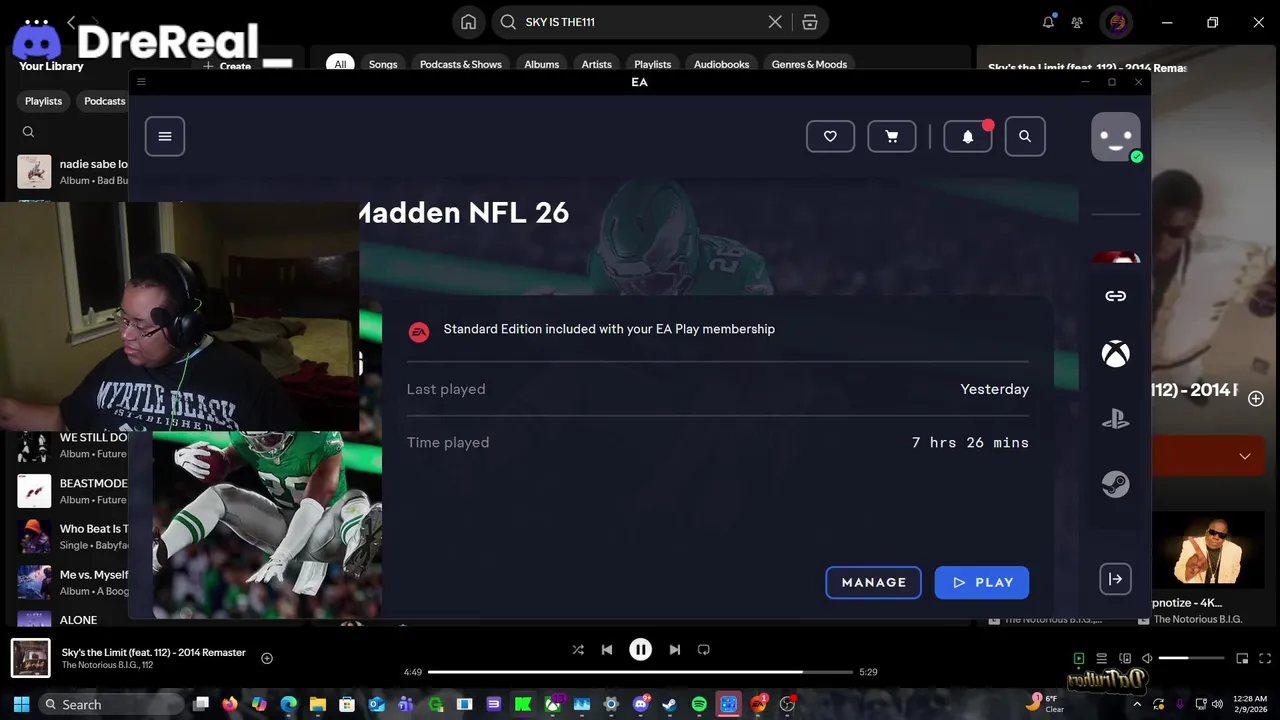The height and width of the screenshot is (720, 1280).
Task: Select the All filter in Spotify search
Action: 340,64
